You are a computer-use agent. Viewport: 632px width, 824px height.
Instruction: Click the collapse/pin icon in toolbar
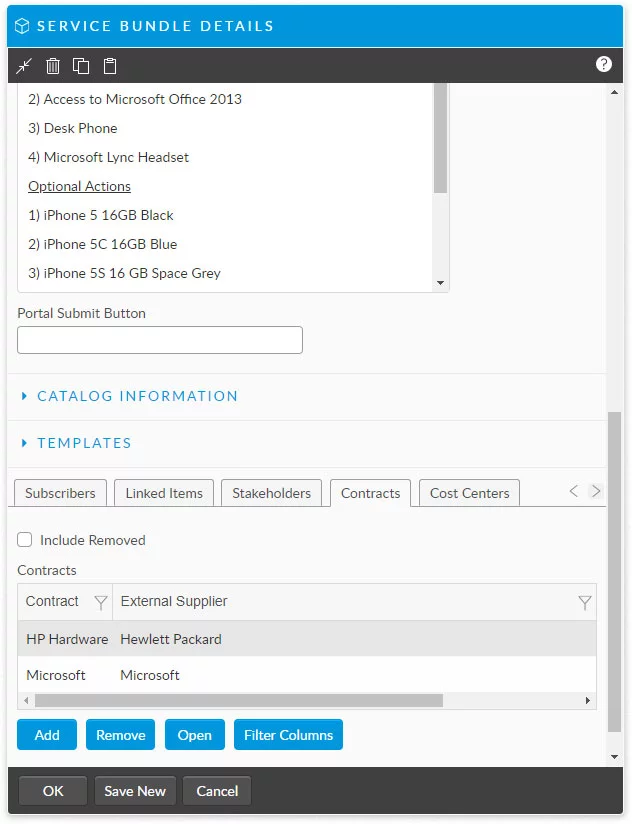coord(25,66)
